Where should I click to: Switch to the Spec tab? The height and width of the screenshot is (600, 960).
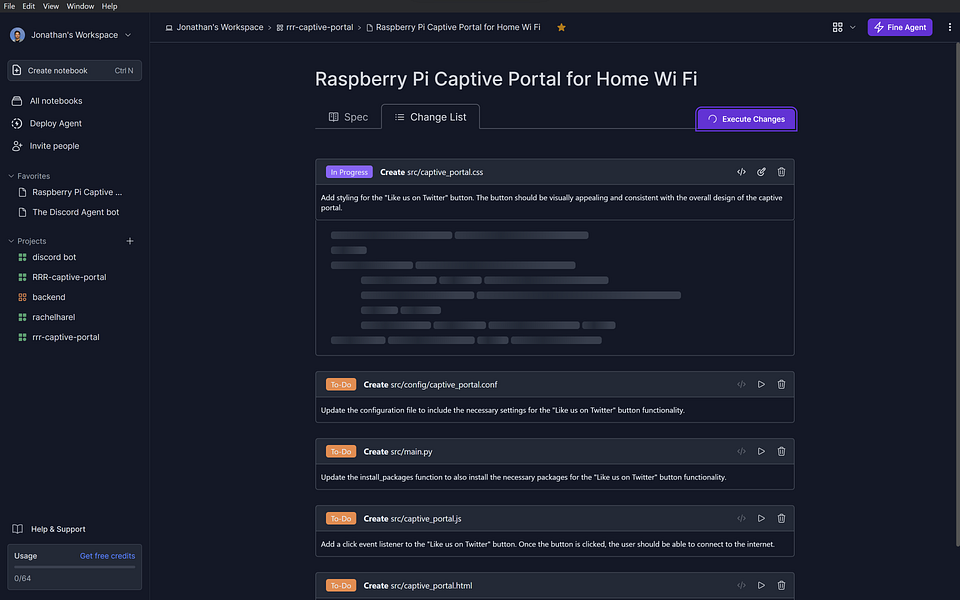click(x=348, y=117)
